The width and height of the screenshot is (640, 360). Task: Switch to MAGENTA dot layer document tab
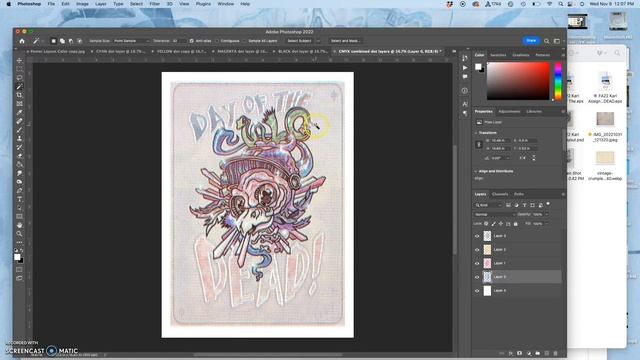tap(242, 52)
